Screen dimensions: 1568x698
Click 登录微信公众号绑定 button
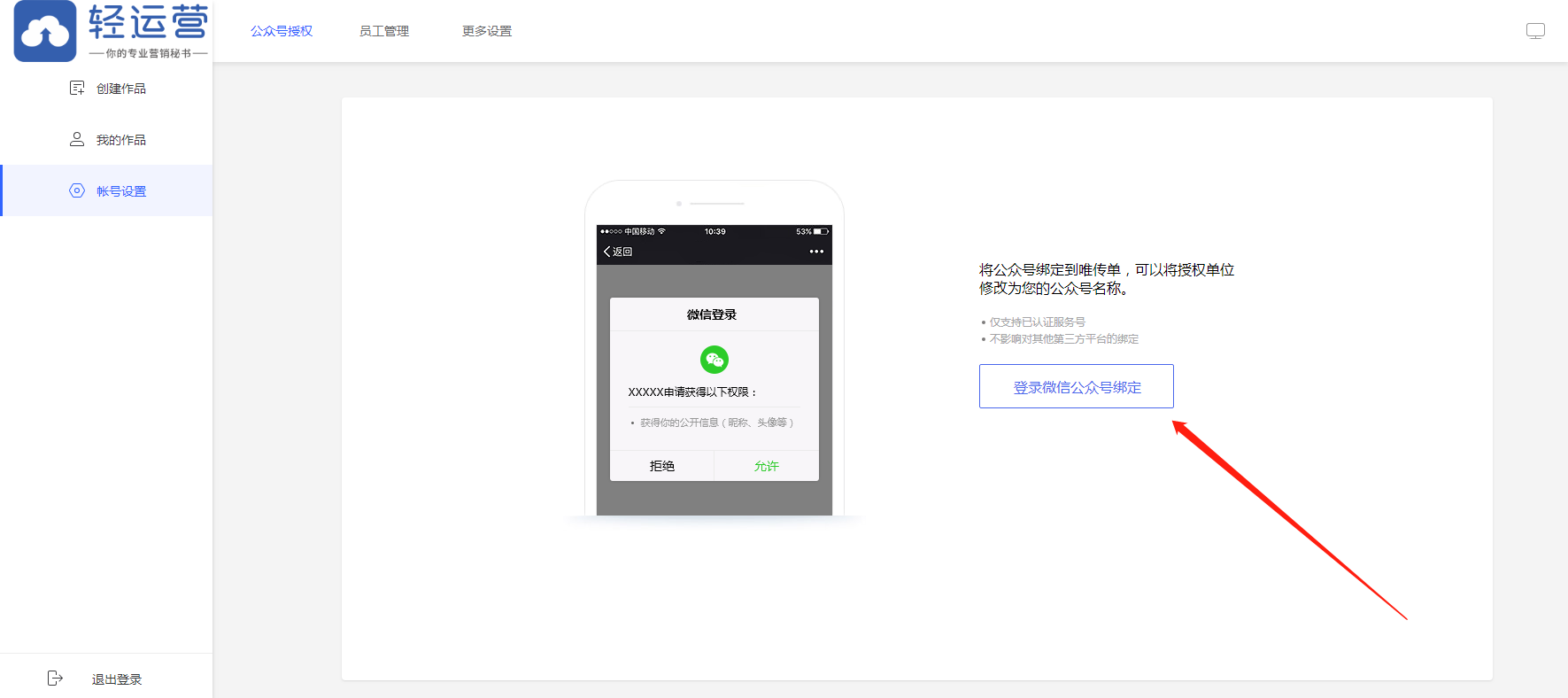1077,386
